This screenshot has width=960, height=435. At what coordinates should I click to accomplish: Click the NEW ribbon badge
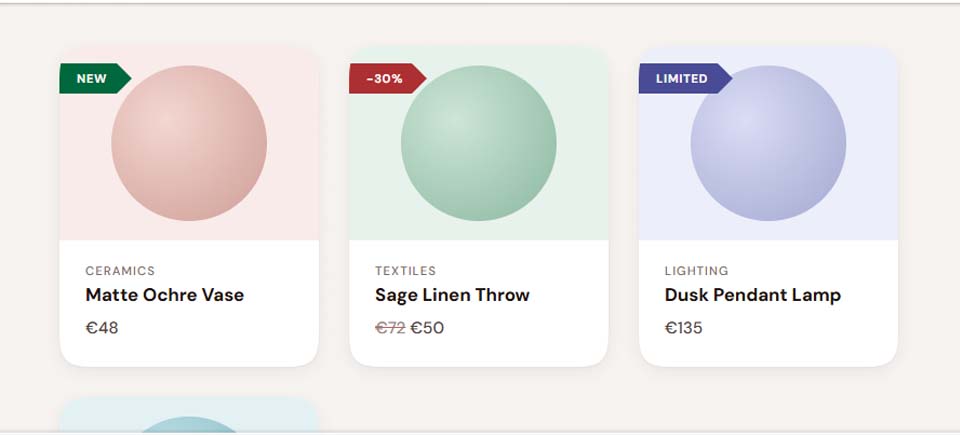(93, 79)
